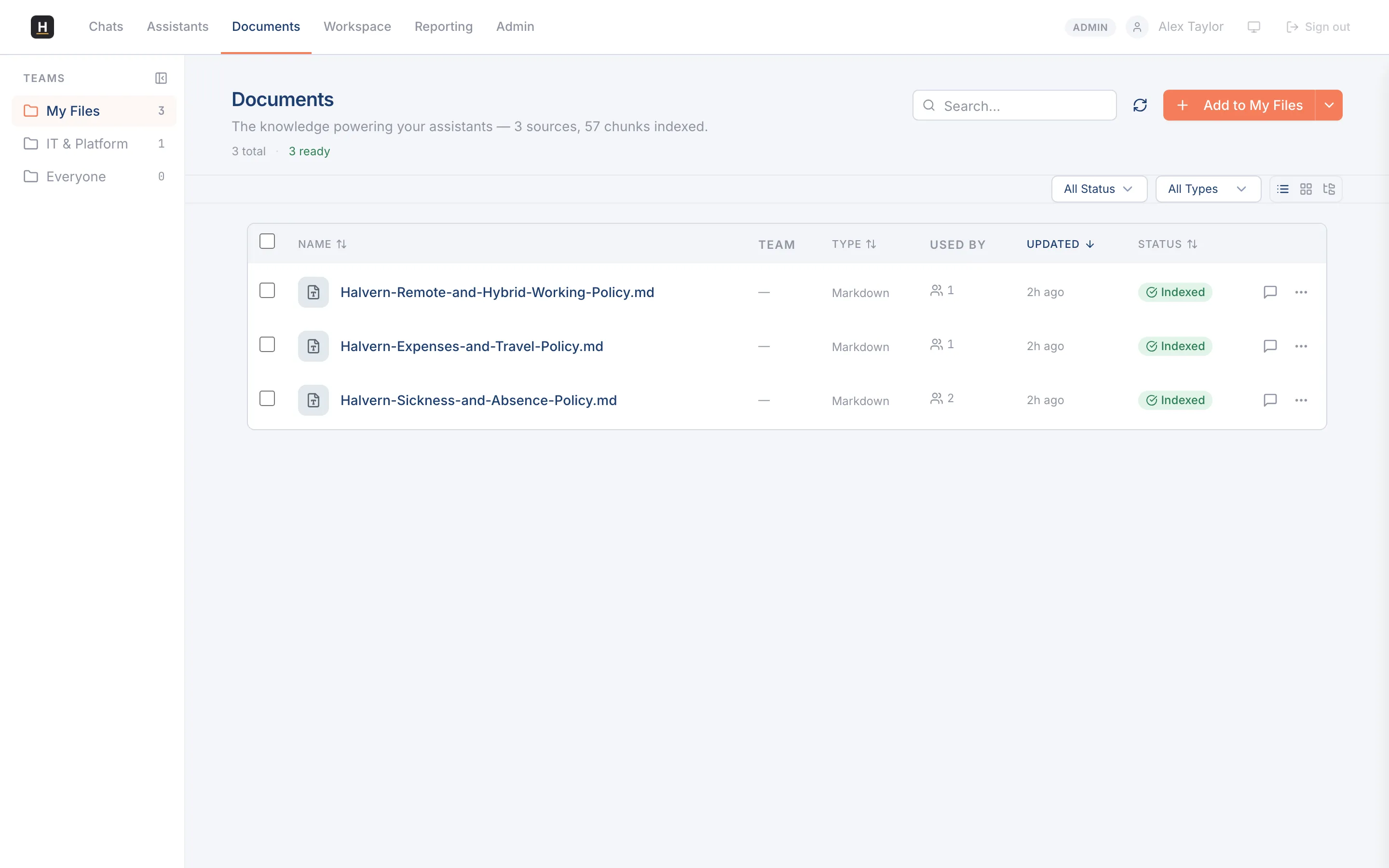Open chat for Remote-and-Hybrid-Working-Policy file
The width and height of the screenshot is (1389, 868).
click(1270, 292)
